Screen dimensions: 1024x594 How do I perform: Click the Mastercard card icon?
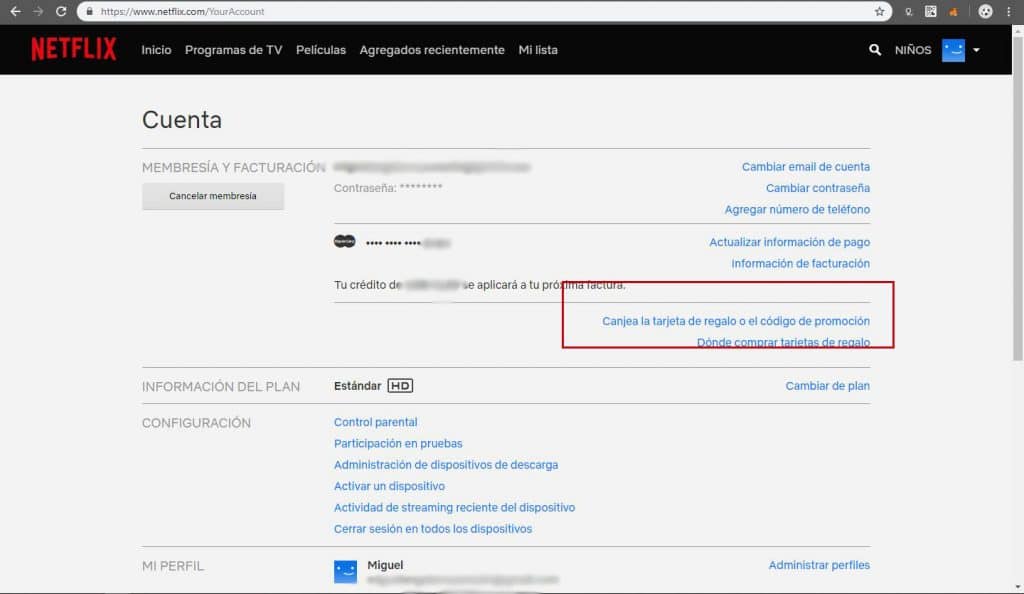(x=345, y=242)
